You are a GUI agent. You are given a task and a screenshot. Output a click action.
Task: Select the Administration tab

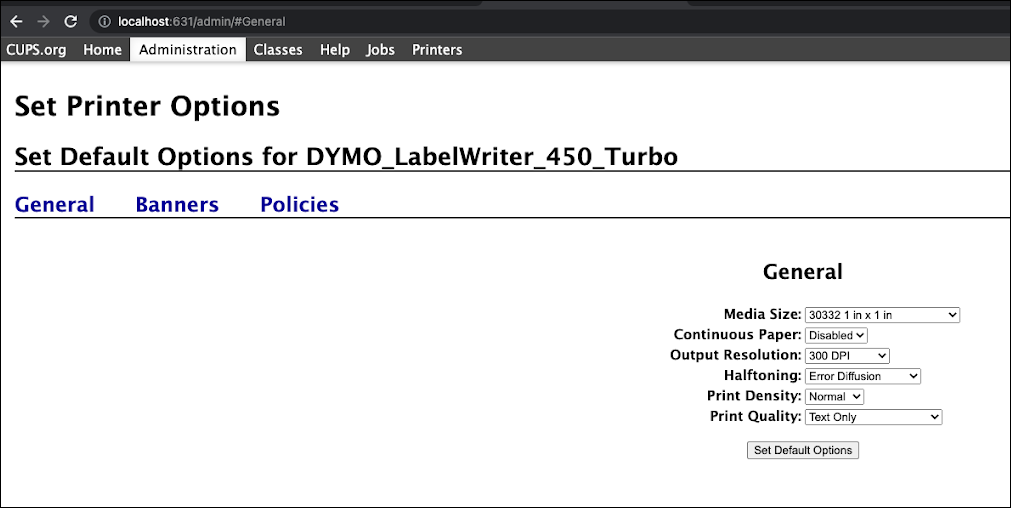point(188,50)
